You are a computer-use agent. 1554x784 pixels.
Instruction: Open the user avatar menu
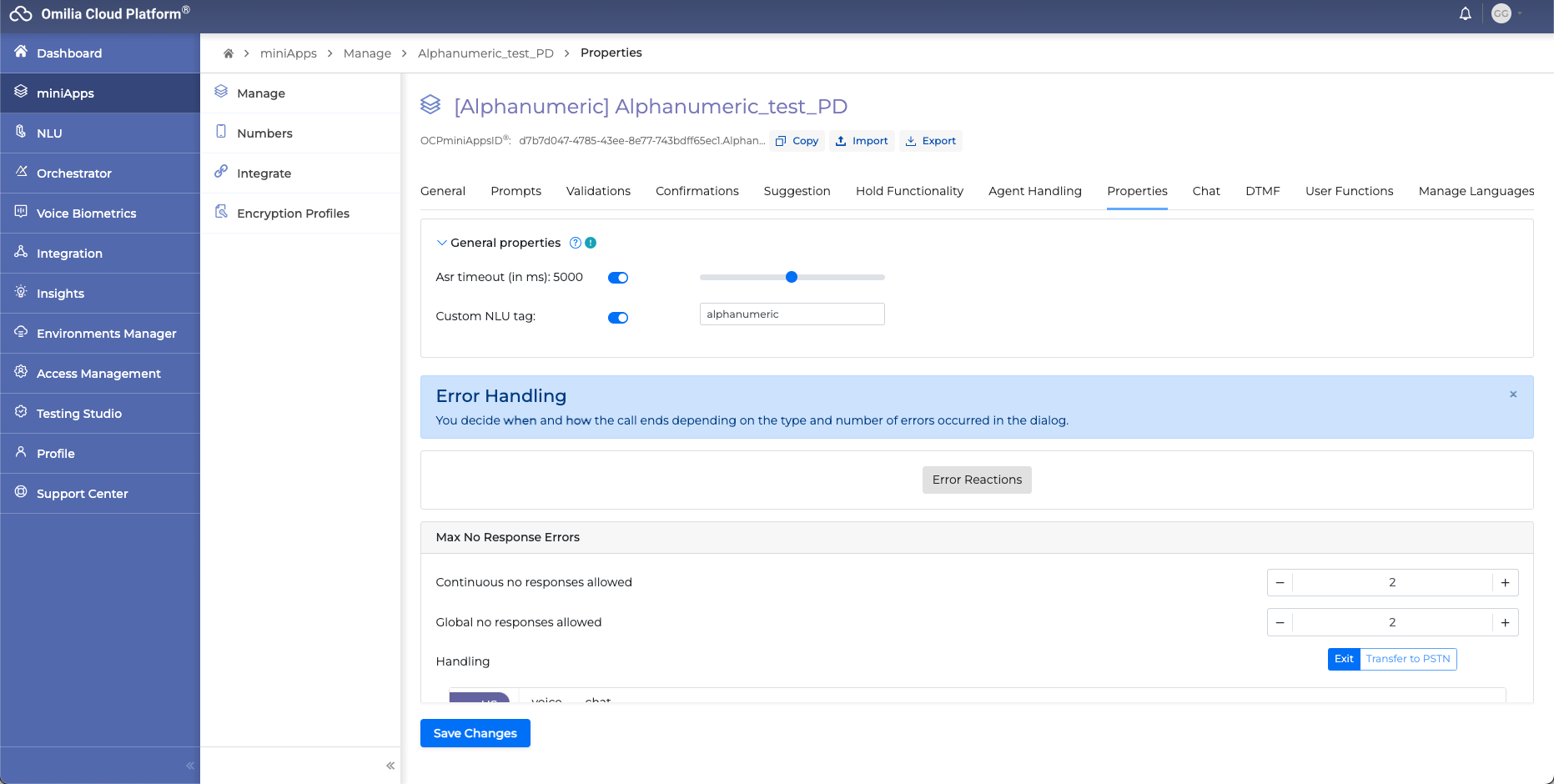click(x=1501, y=14)
